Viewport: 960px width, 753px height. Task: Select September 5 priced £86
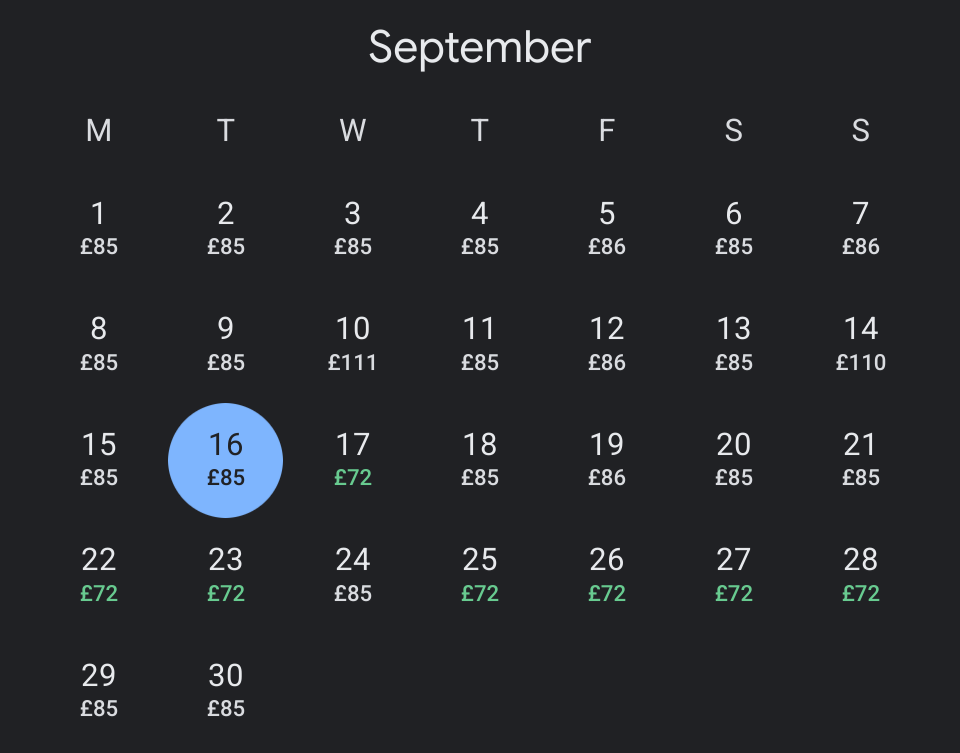(x=607, y=229)
